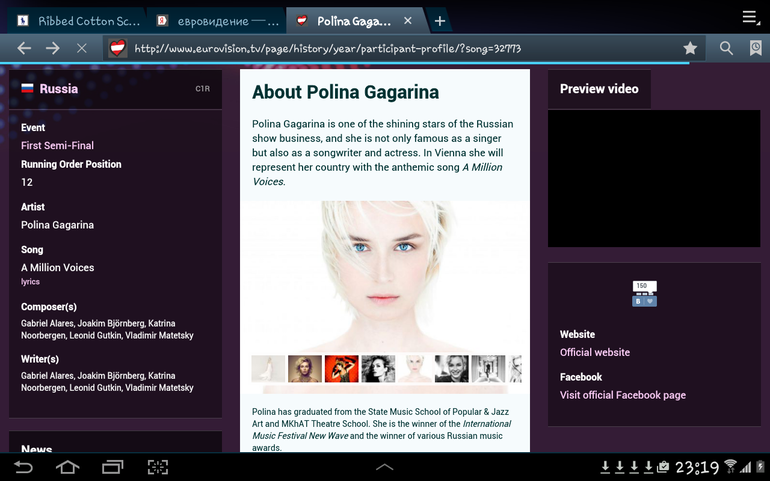Expand the bottom panel chevron
770x481 pixels.
pyautogui.click(x=385, y=467)
